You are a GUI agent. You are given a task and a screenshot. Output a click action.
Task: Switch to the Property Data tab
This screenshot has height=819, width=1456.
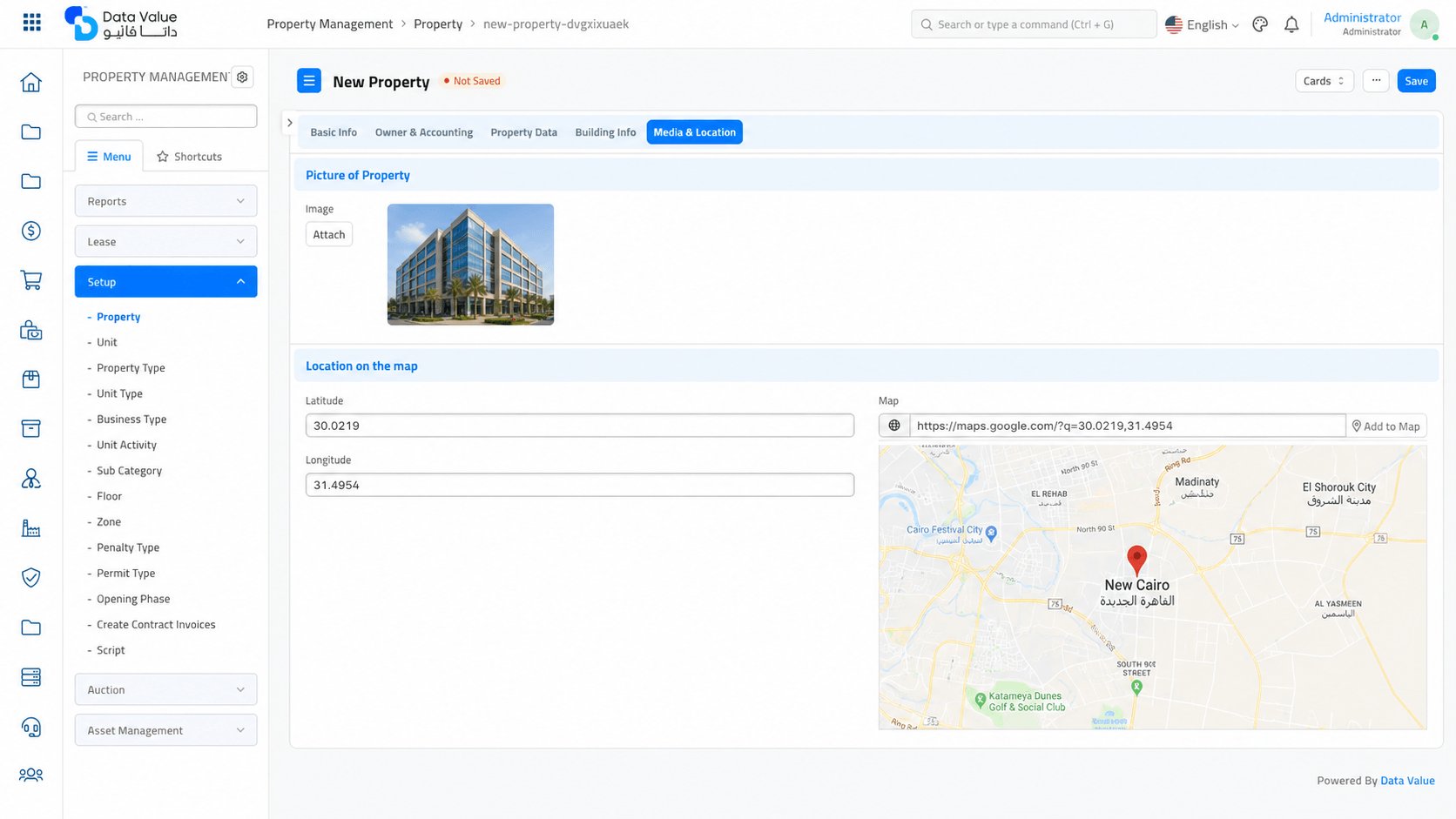click(x=523, y=132)
